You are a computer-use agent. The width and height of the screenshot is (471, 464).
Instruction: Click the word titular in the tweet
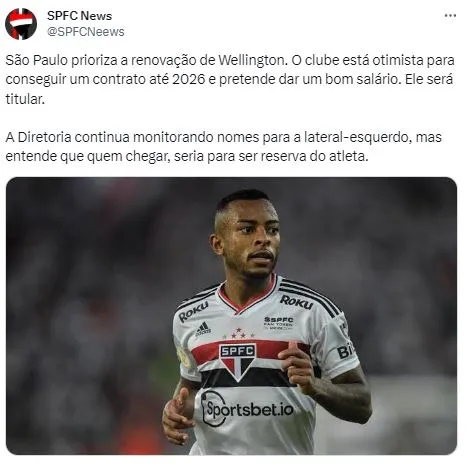pos(25,99)
